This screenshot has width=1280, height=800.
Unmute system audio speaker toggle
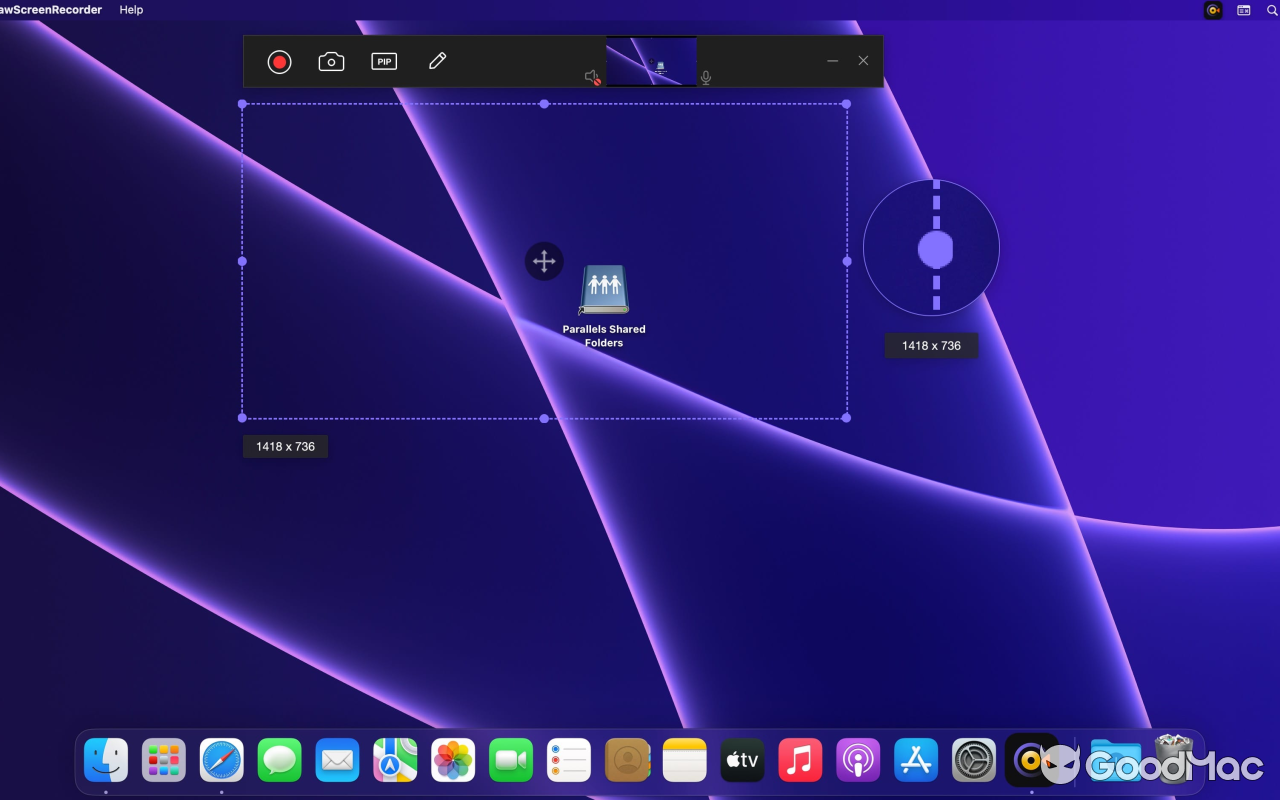(591, 76)
